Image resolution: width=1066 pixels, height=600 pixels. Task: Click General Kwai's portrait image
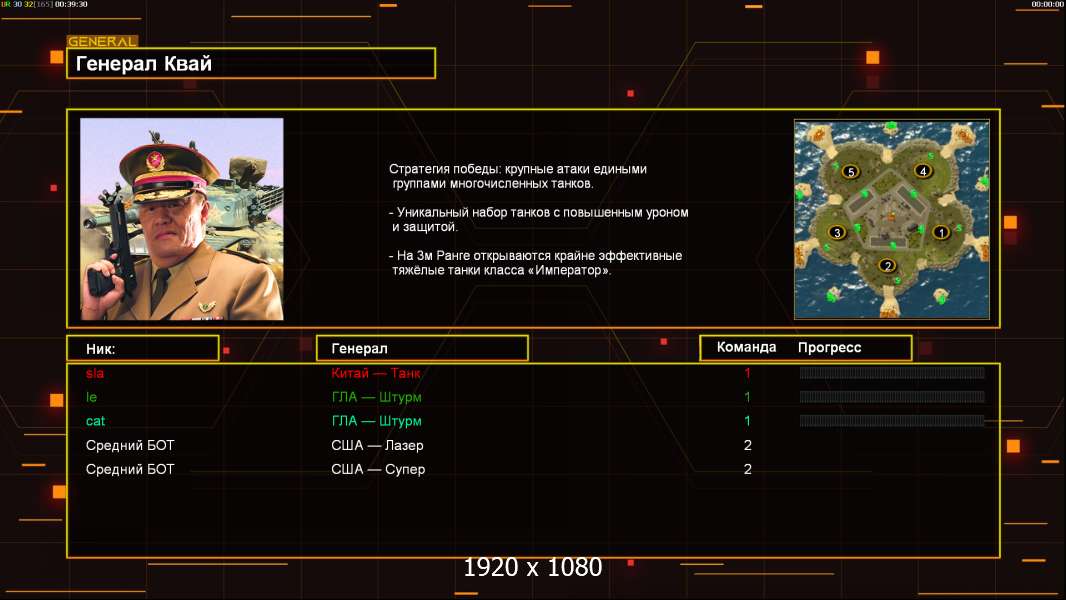click(x=181, y=219)
